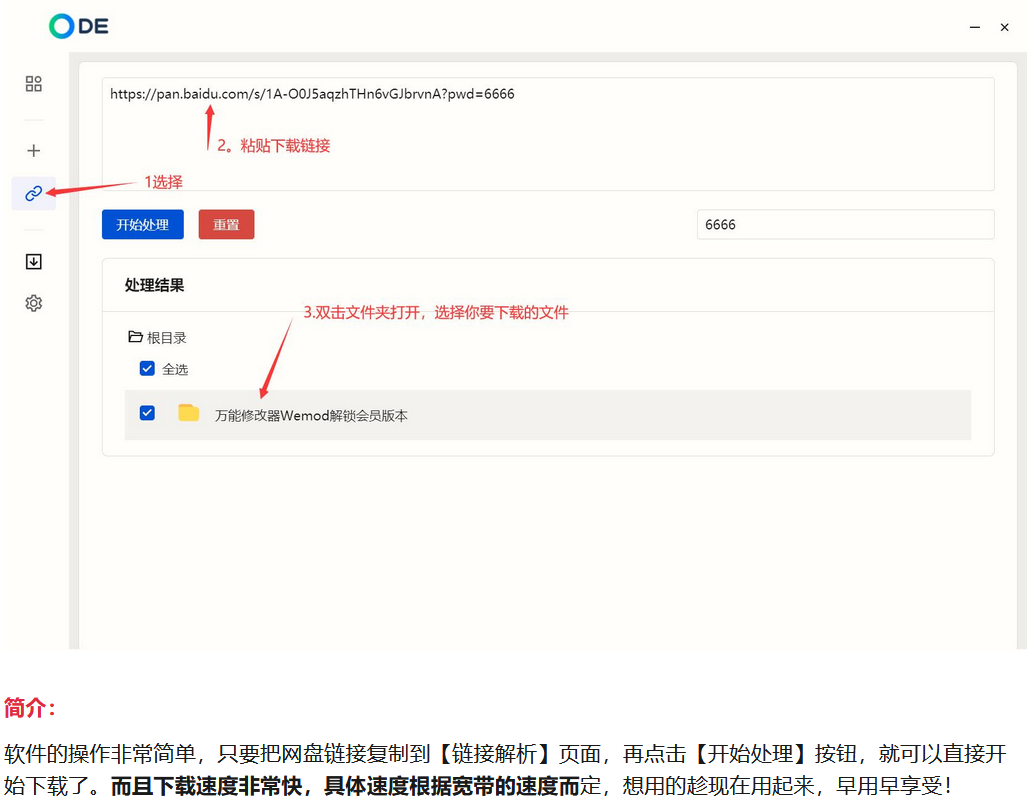This screenshot has width=1027, height=805.
Task: Toggle the 全选 checkbox
Action: click(x=147, y=369)
